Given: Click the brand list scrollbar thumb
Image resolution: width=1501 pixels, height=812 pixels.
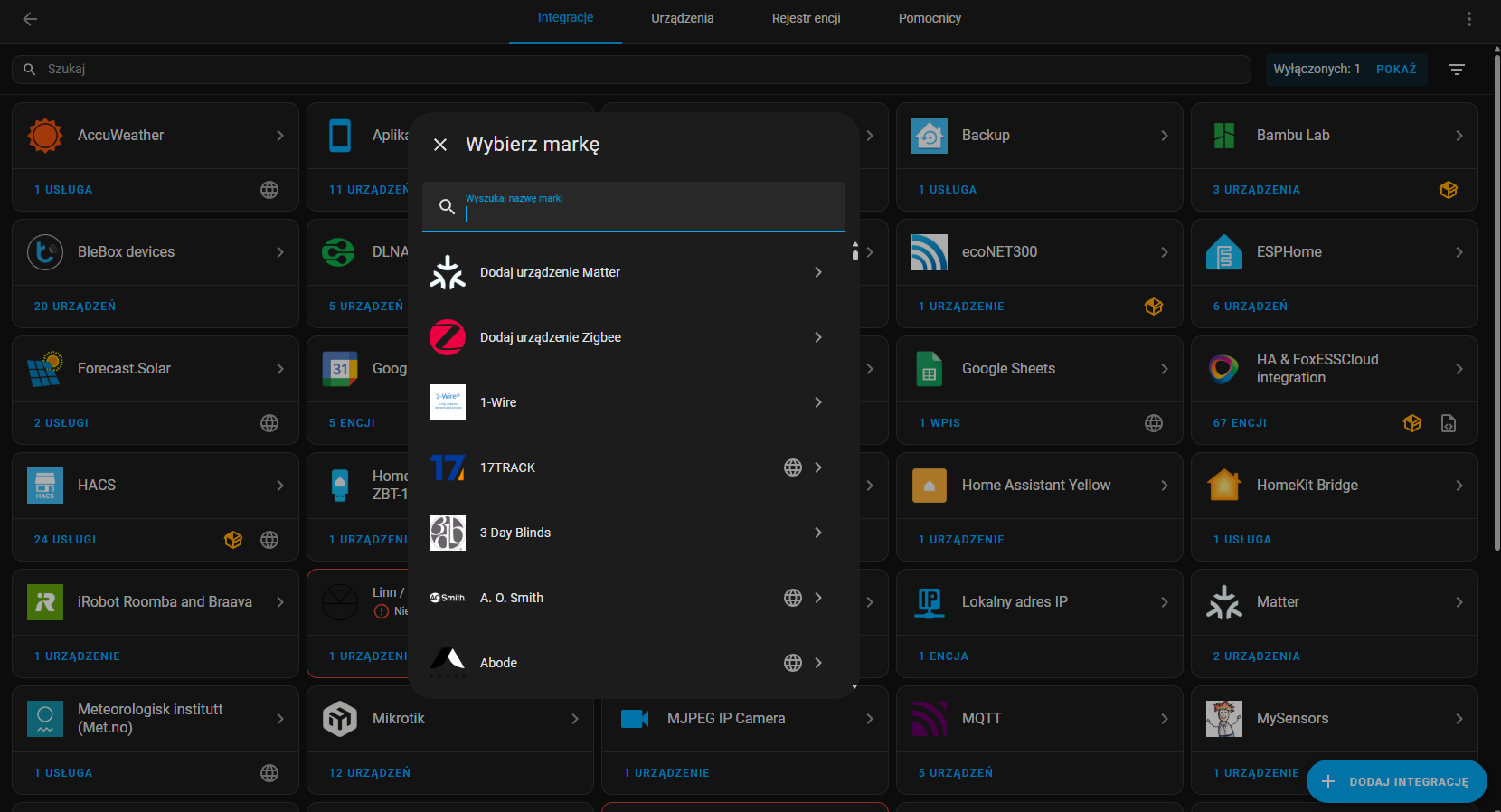Looking at the screenshot, I should (x=854, y=251).
